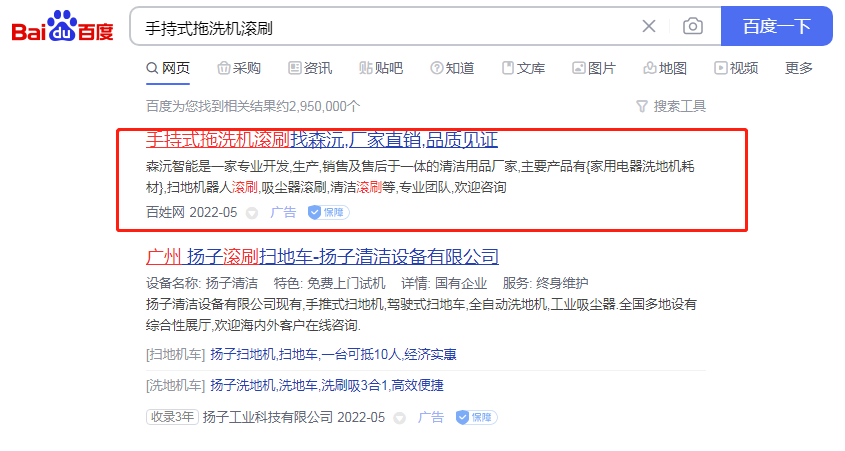845x451 pixels.
Task: Expand the 更多 menu
Action: coord(799,68)
